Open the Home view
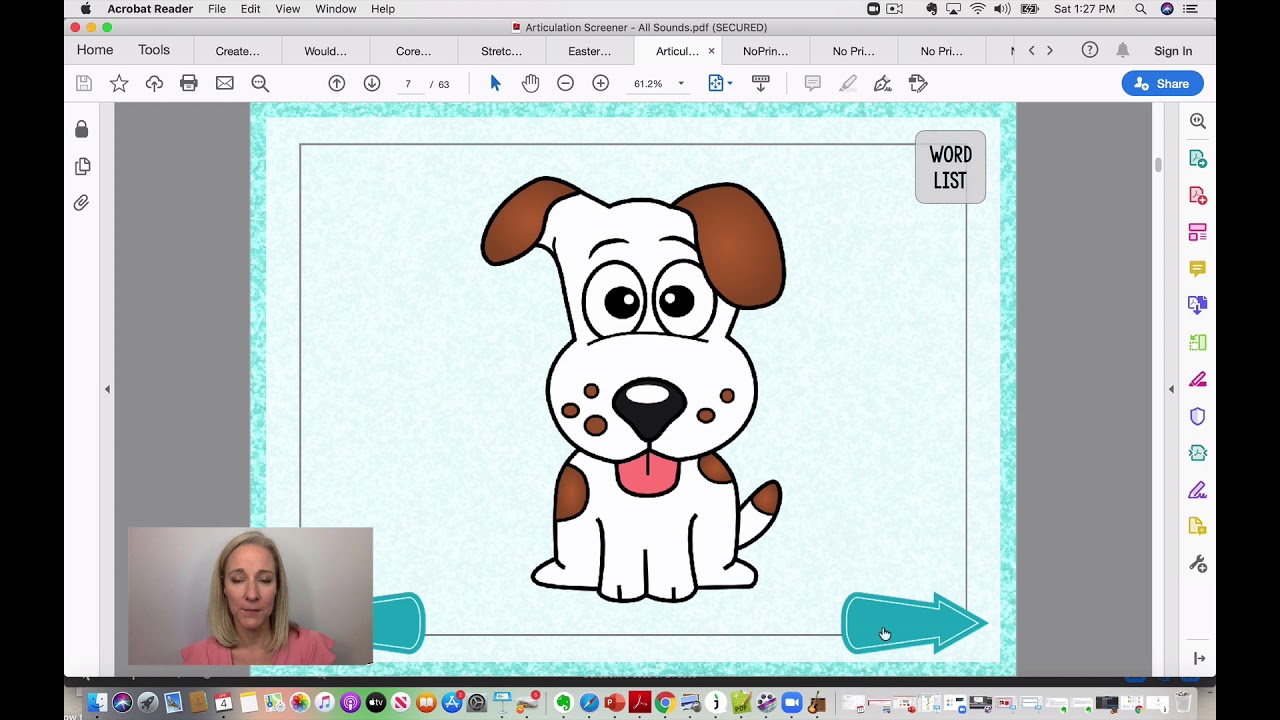This screenshot has height=720, width=1280. coord(95,50)
